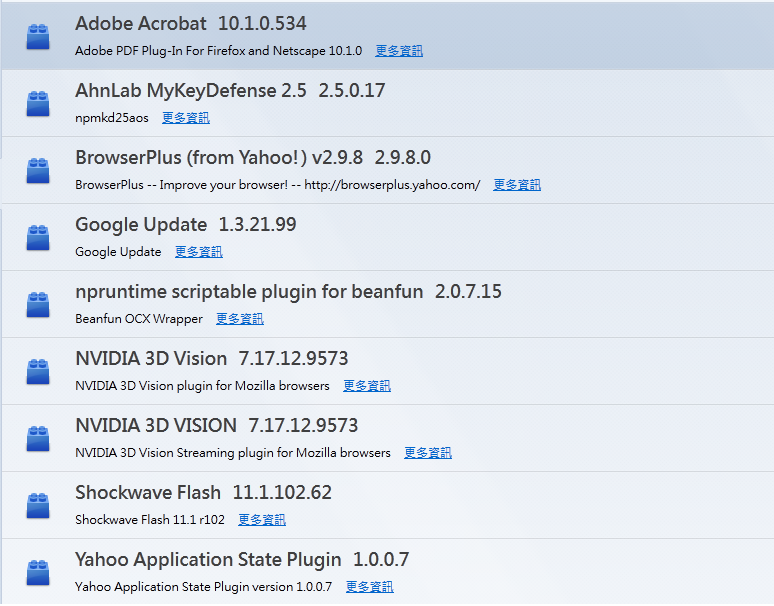The image size is (774, 606).
Task: Open 更多資訊 link for Beanfun OCX Wrapper
Action: (240, 319)
